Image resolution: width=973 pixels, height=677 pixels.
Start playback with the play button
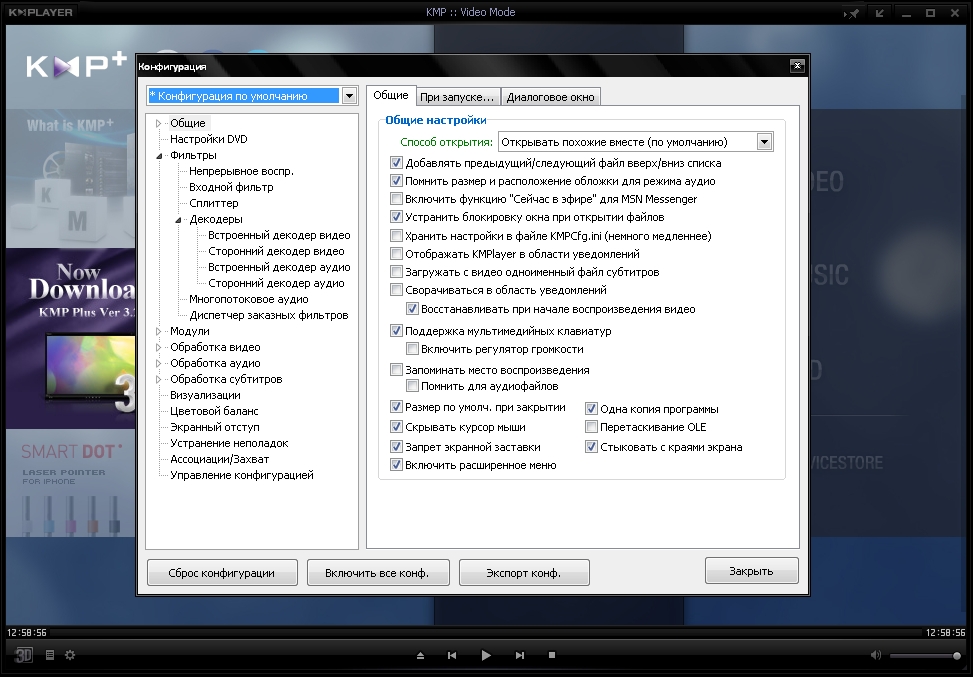click(x=486, y=655)
